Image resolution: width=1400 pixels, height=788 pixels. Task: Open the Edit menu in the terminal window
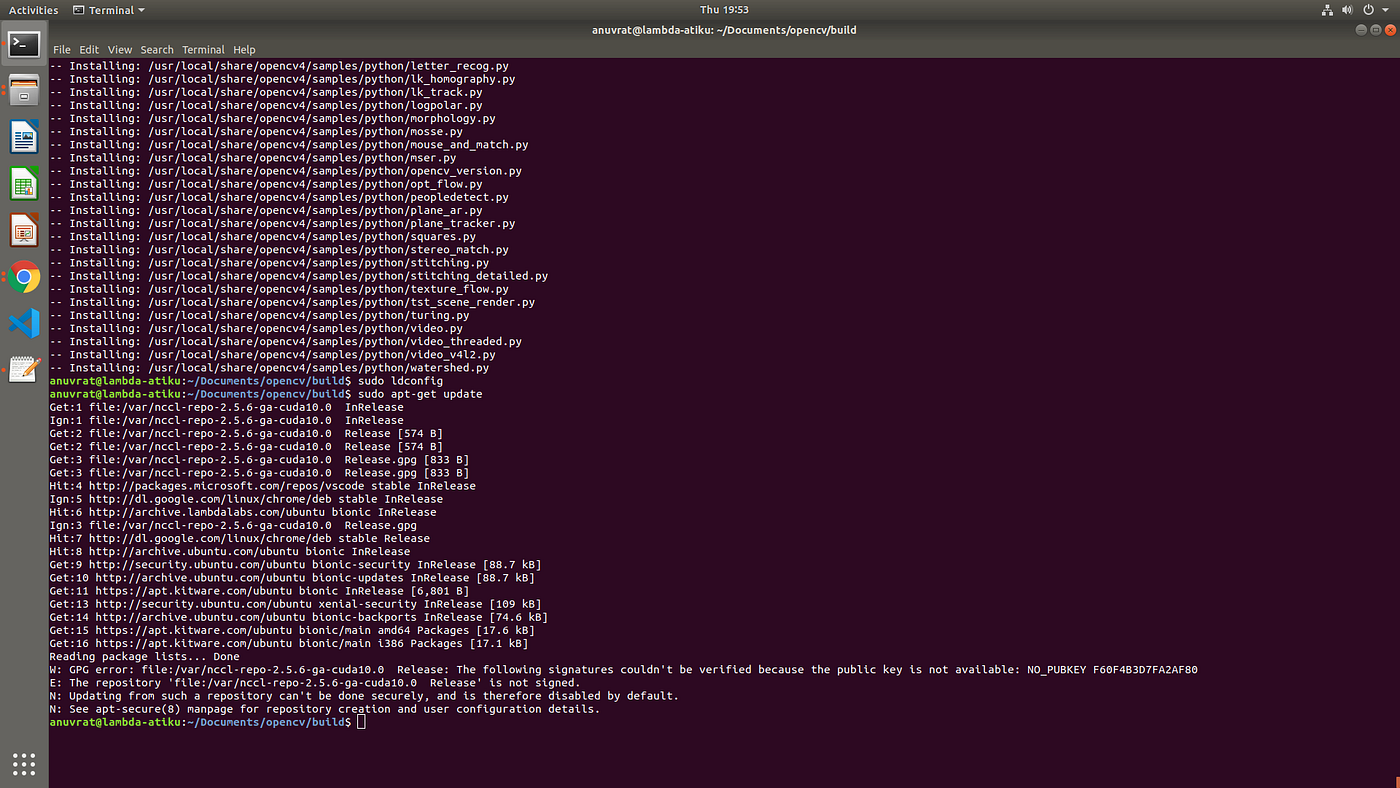(89, 49)
